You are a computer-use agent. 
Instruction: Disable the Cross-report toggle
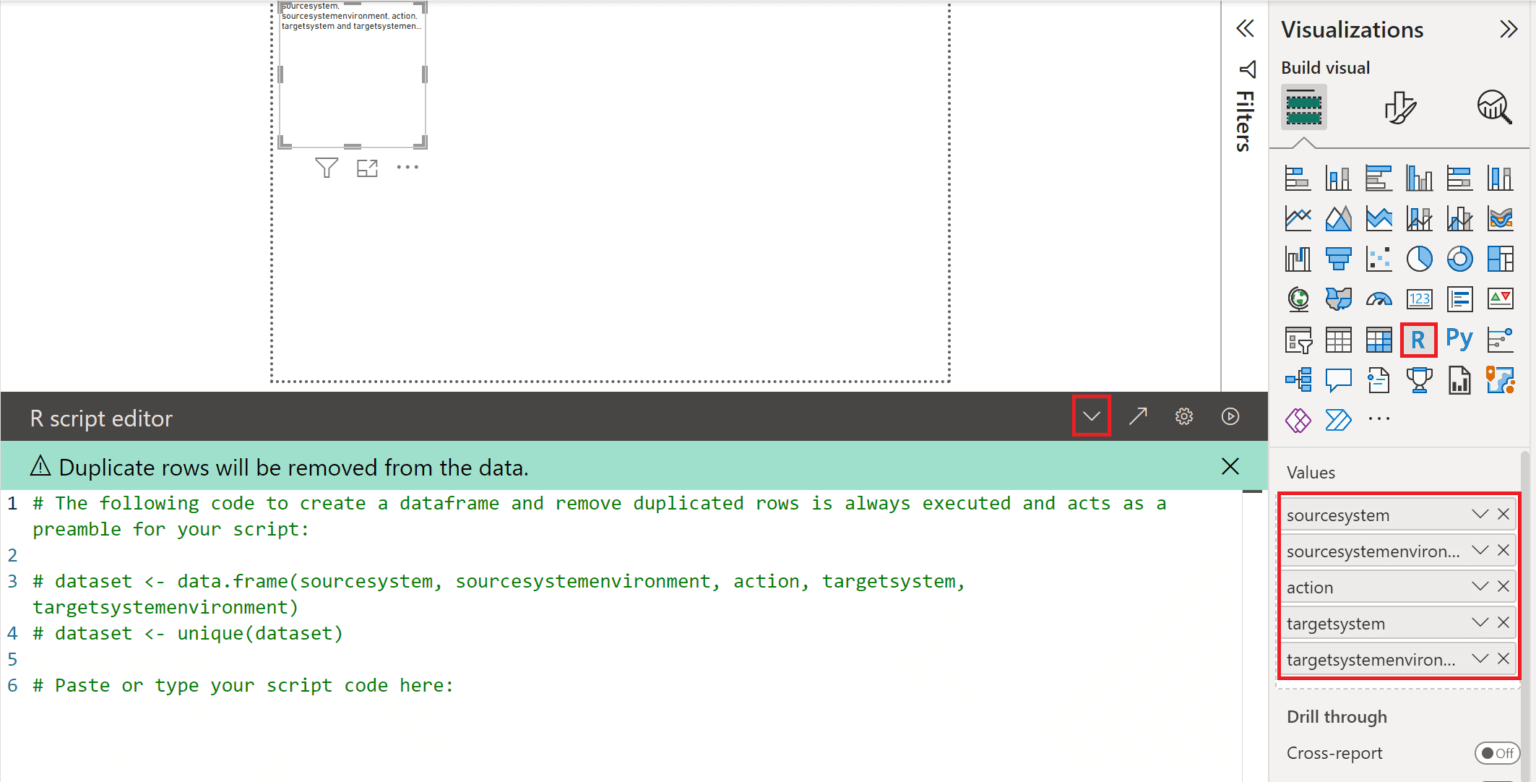pyautogui.click(x=1497, y=752)
